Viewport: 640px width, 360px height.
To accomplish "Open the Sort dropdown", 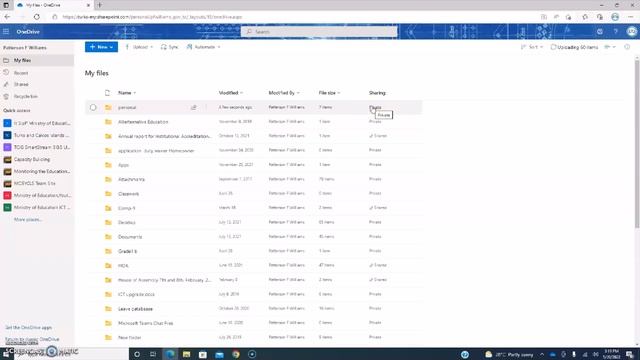I will point(532,47).
